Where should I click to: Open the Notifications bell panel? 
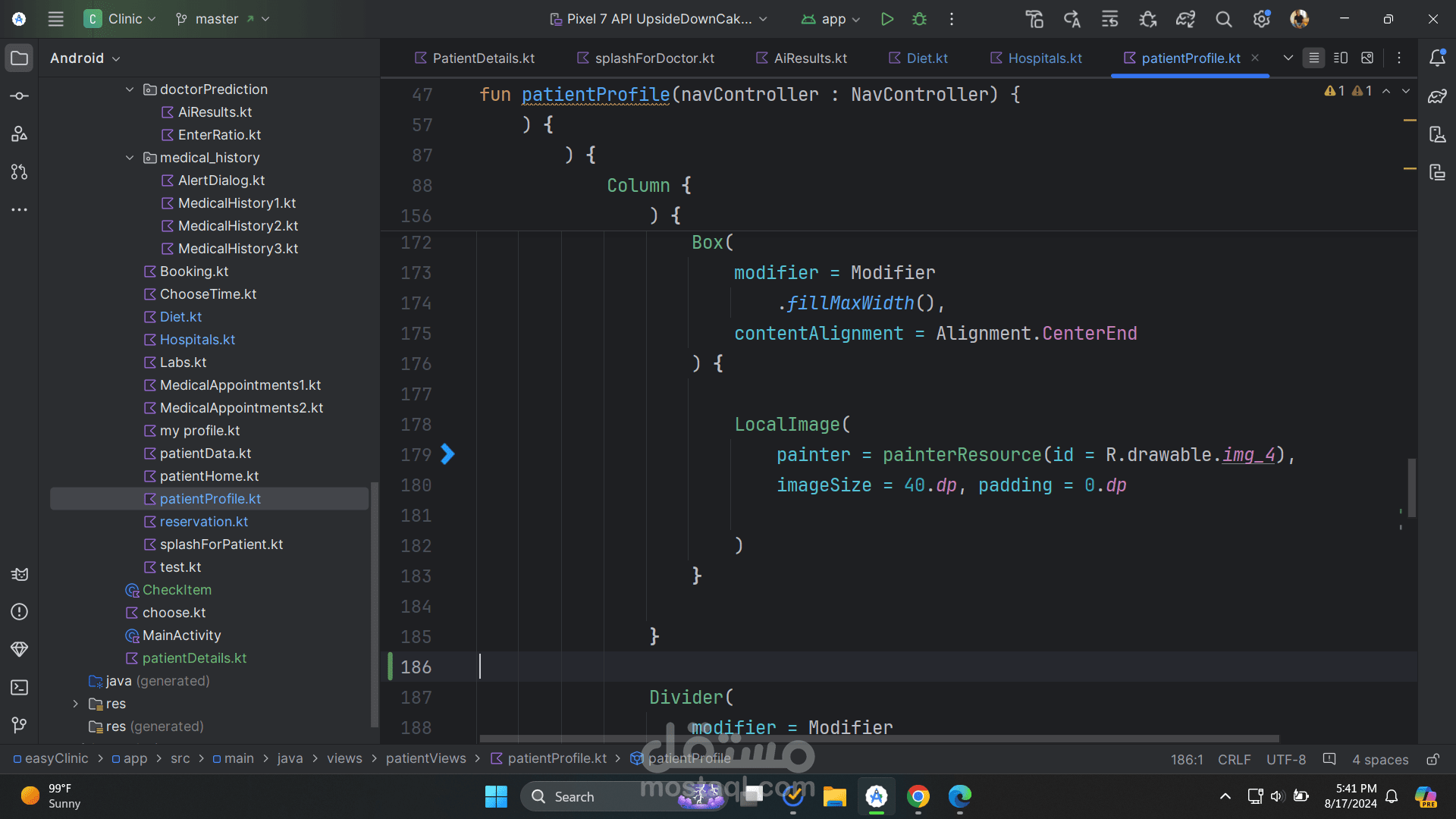1437,58
